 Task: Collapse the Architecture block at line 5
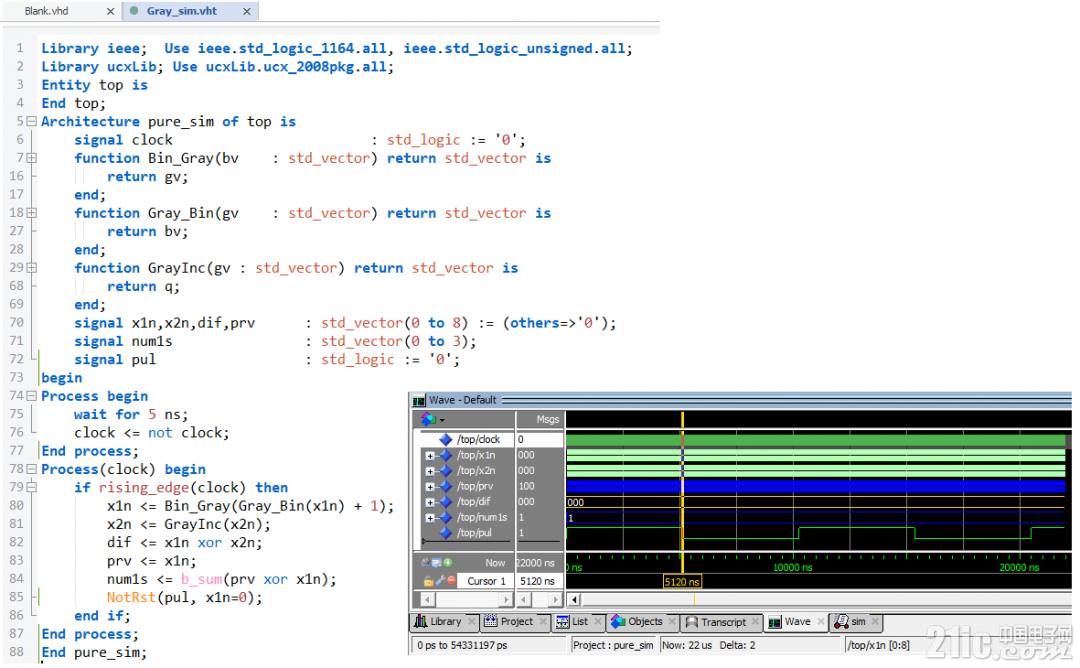pos(32,122)
